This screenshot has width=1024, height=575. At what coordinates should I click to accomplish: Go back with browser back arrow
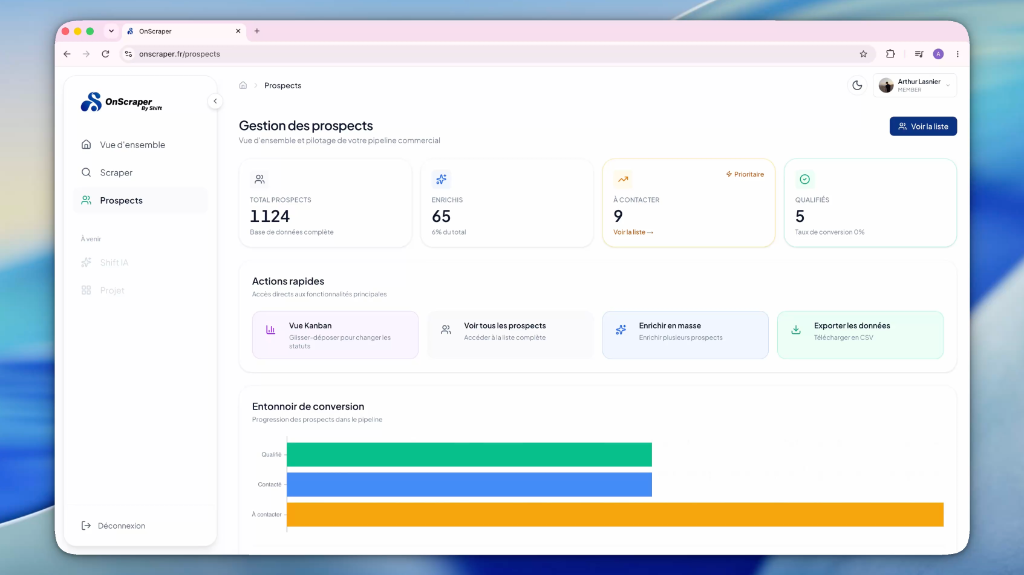pyautogui.click(x=67, y=54)
